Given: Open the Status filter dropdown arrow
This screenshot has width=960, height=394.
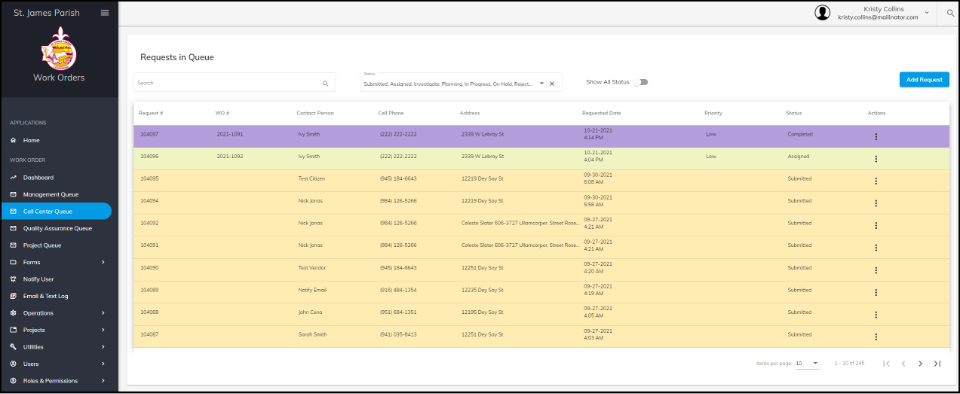Looking at the screenshot, I should [542, 83].
